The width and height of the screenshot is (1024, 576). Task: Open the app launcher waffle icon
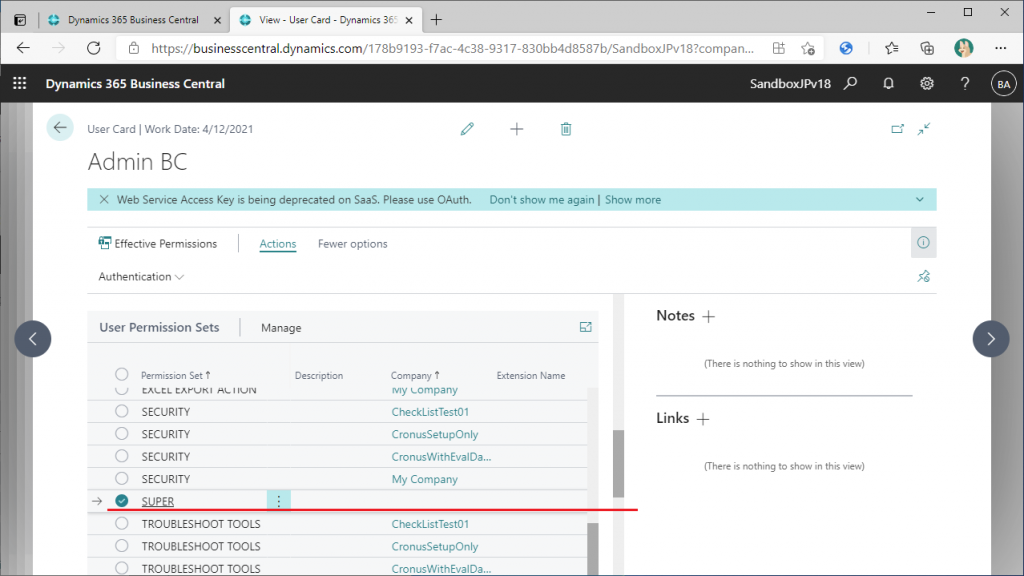coord(20,84)
